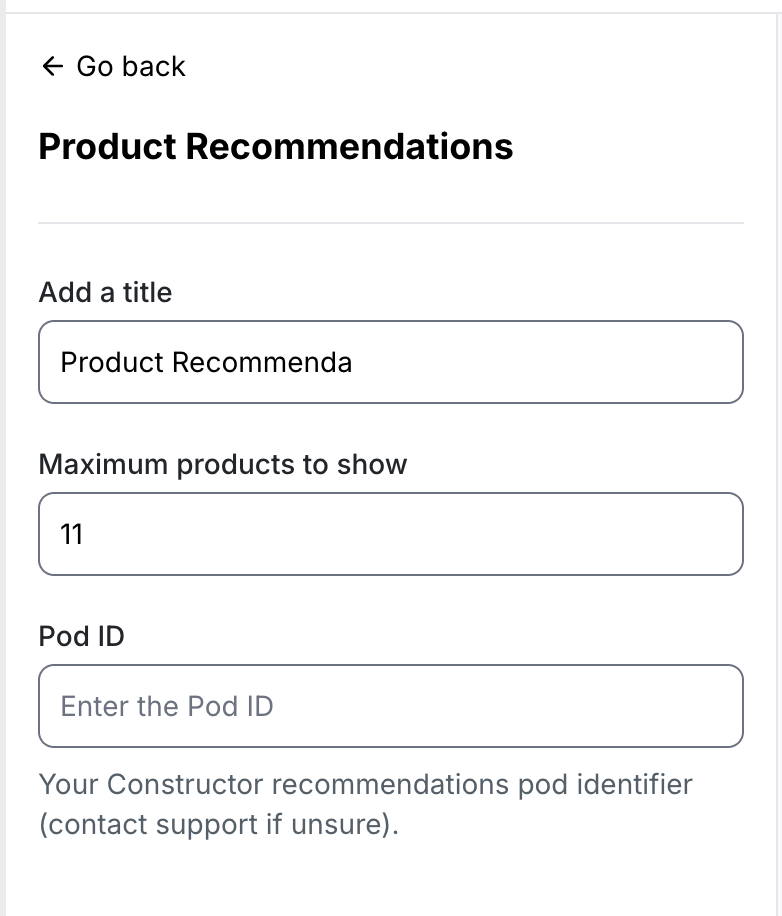Screen dimensions: 782x916
Task: Click the value 11 in products field
Action: [x=72, y=534]
